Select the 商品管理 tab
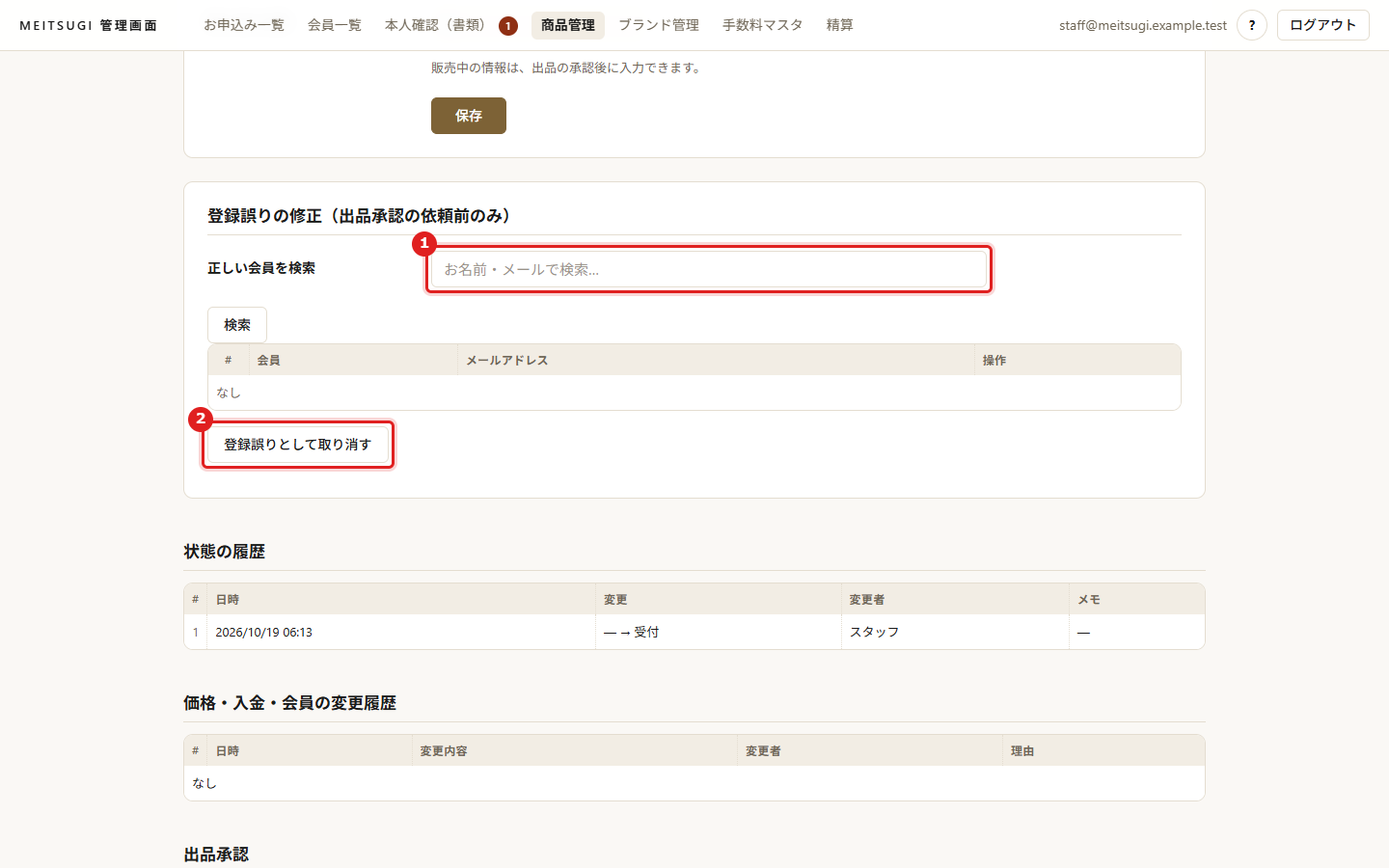 click(x=568, y=25)
